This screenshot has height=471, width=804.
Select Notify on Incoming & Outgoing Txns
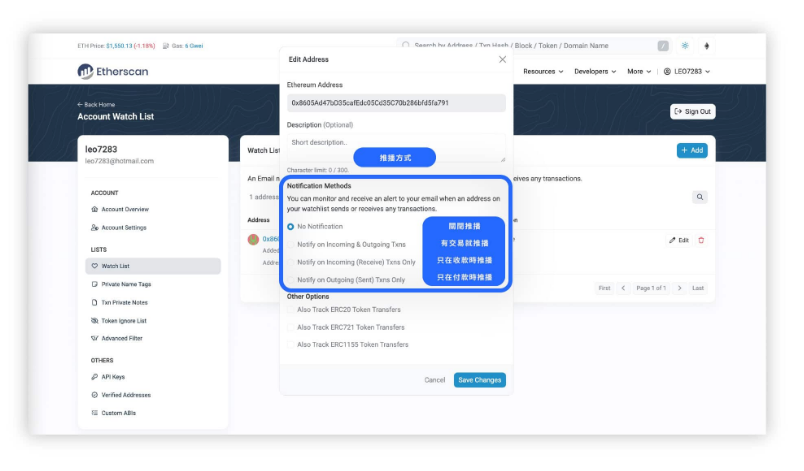[291, 244]
